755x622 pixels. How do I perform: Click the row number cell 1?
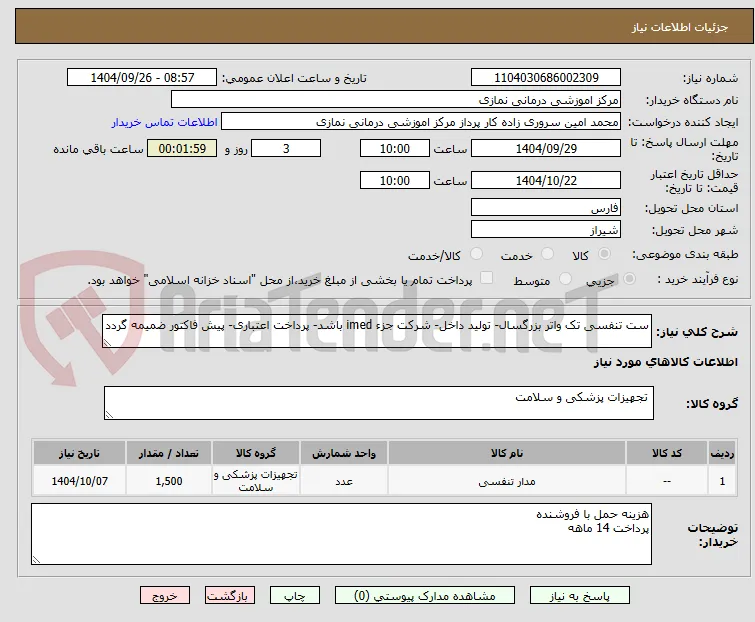[x=722, y=481]
